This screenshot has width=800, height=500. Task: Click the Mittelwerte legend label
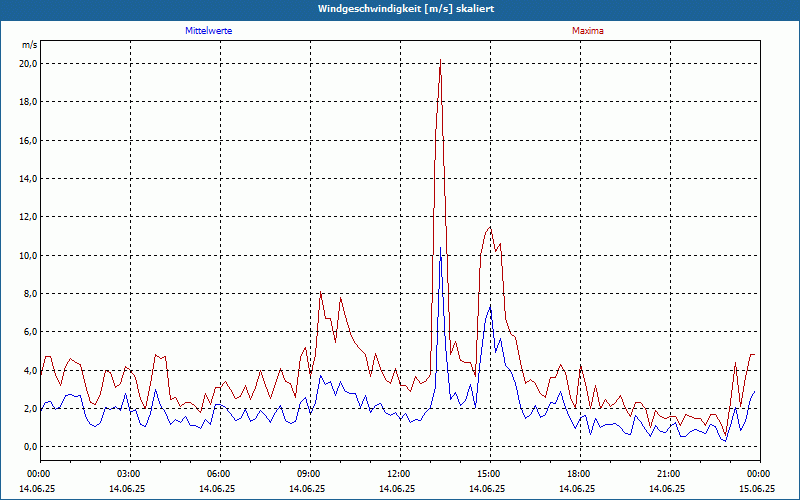pyautogui.click(x=209, y=31)
